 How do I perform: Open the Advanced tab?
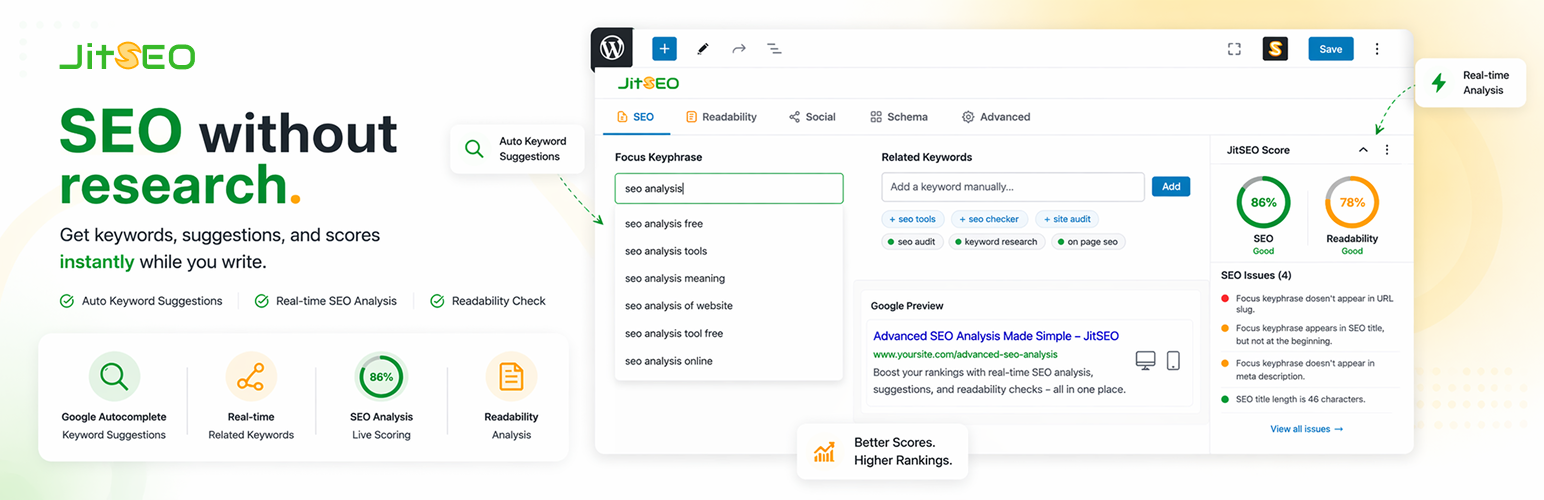click(x=996, y=117)
